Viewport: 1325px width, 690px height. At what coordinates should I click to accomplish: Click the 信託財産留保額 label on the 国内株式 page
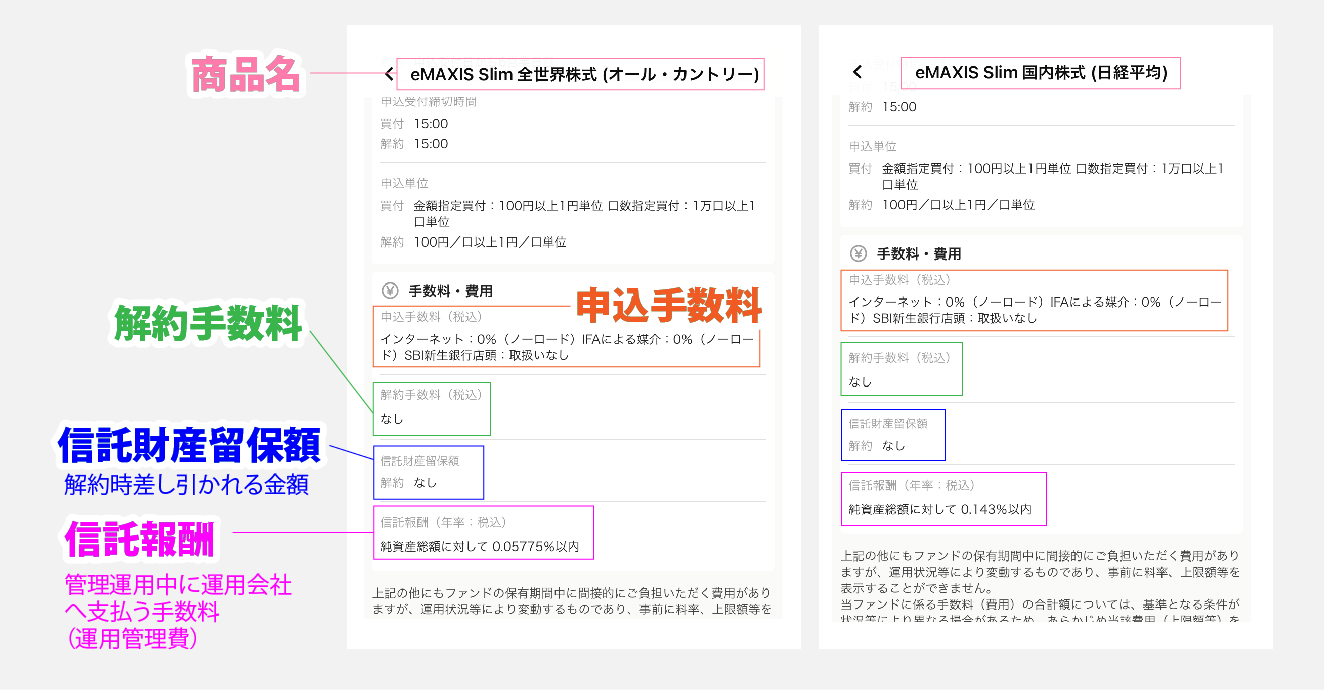[x=888, y=424]
